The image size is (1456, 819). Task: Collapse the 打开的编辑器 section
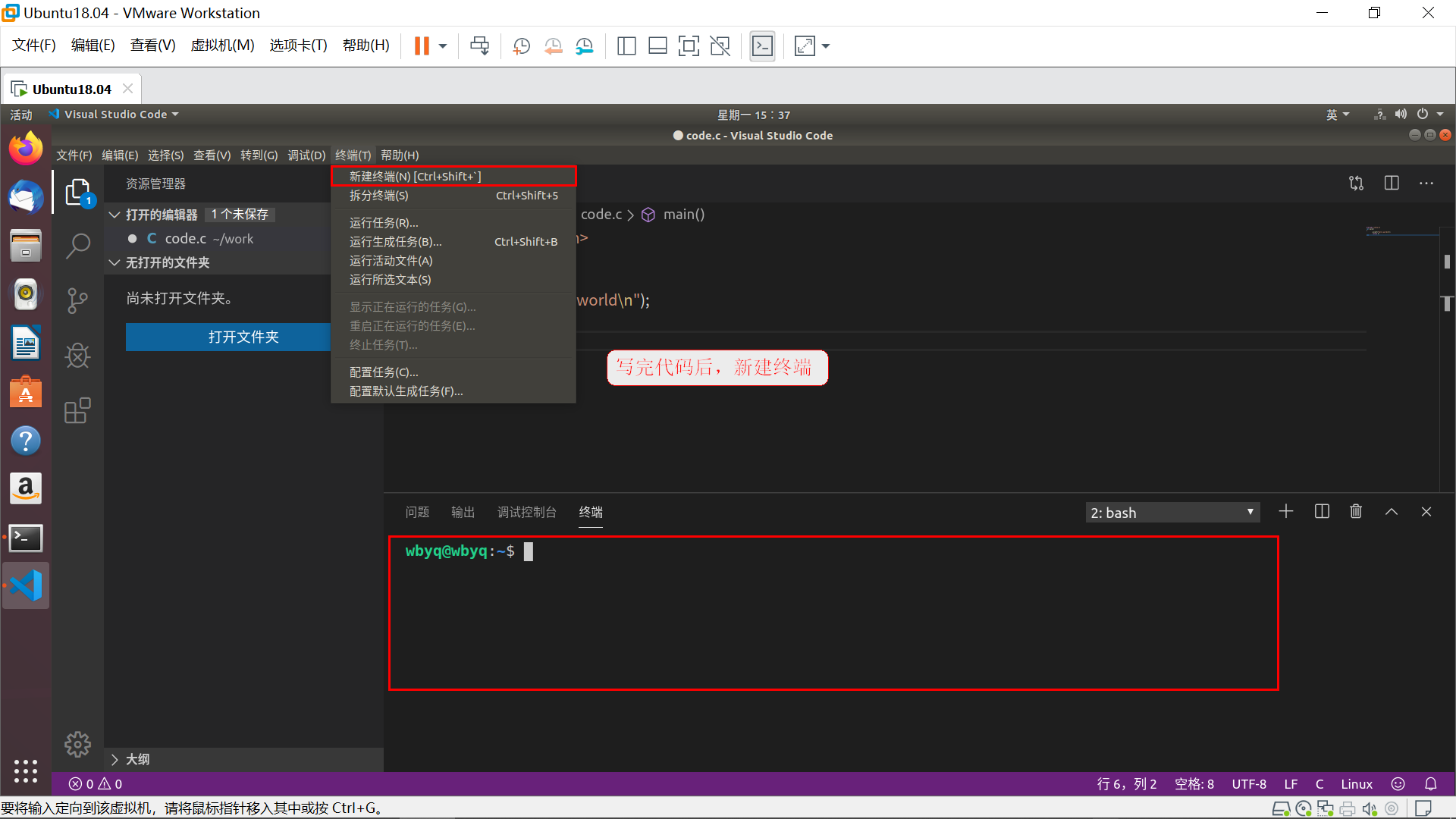(115, 215)
